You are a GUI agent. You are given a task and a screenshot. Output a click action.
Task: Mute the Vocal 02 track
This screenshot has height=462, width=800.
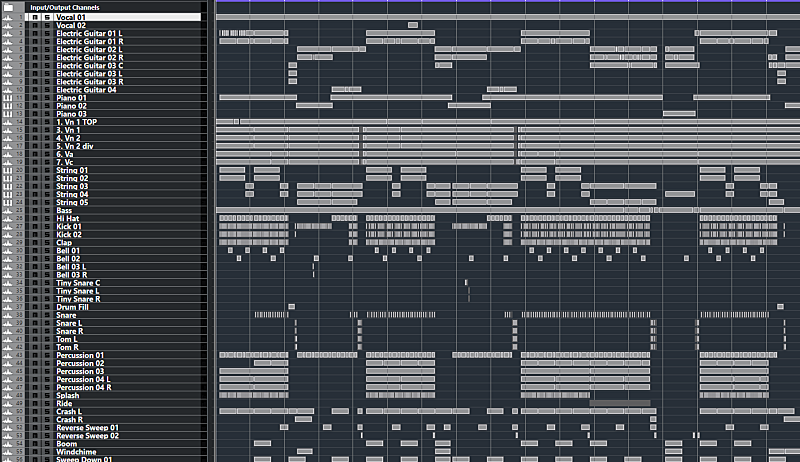[x=35, y=25]
